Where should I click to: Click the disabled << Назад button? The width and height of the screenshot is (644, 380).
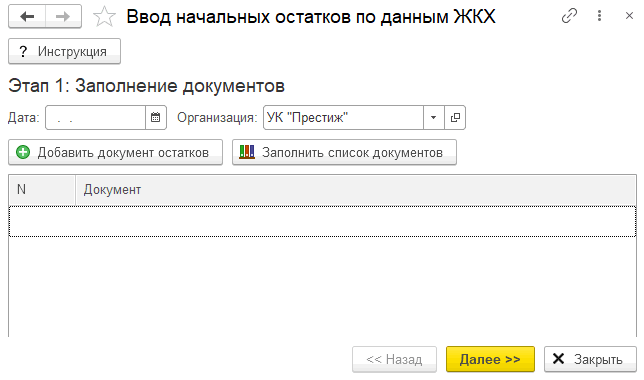tap(394, 359)
